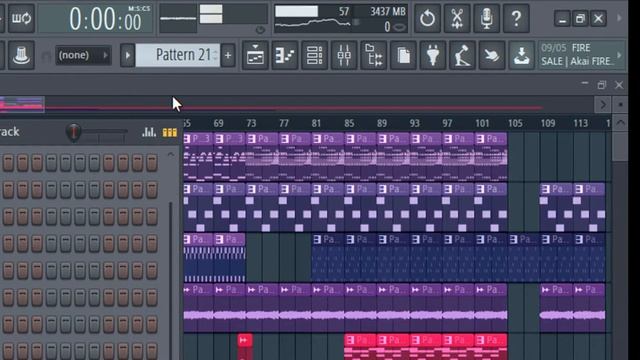The height and width of the screenshot is (360, 640).
Task: Jump to bar 69 on timeline
Action: click(x=218, y=123)
